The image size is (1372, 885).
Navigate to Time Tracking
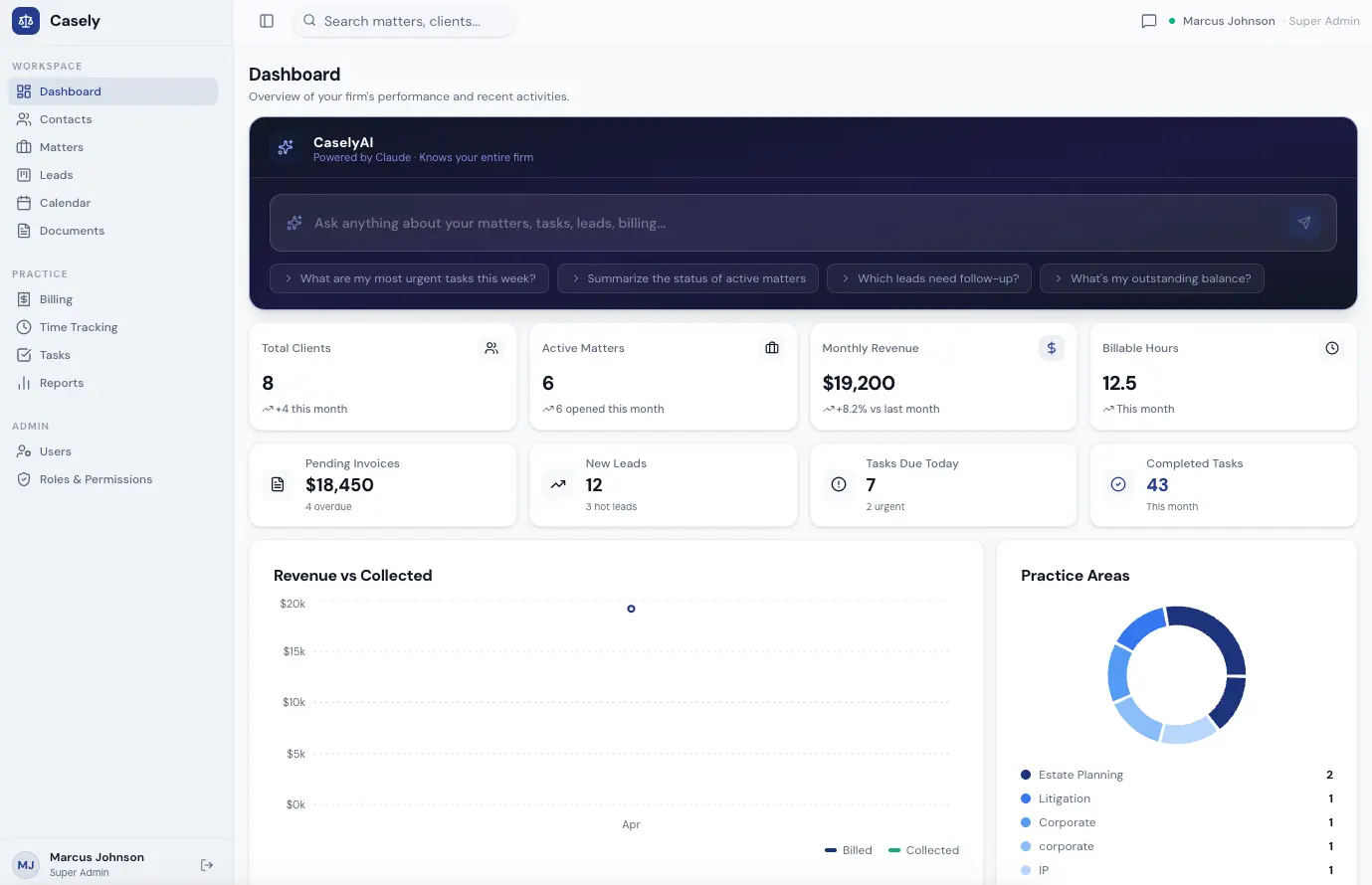[x=113, y=327]
